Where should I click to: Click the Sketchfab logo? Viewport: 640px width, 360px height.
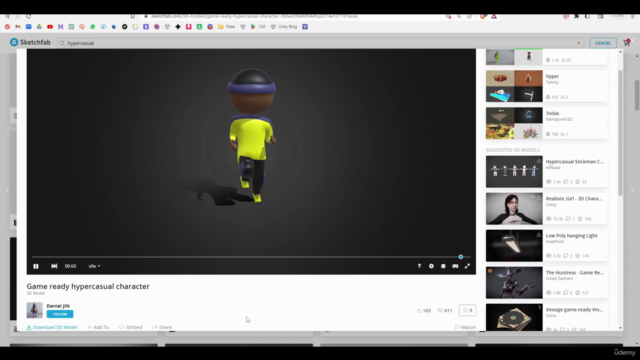pos(30,42)
